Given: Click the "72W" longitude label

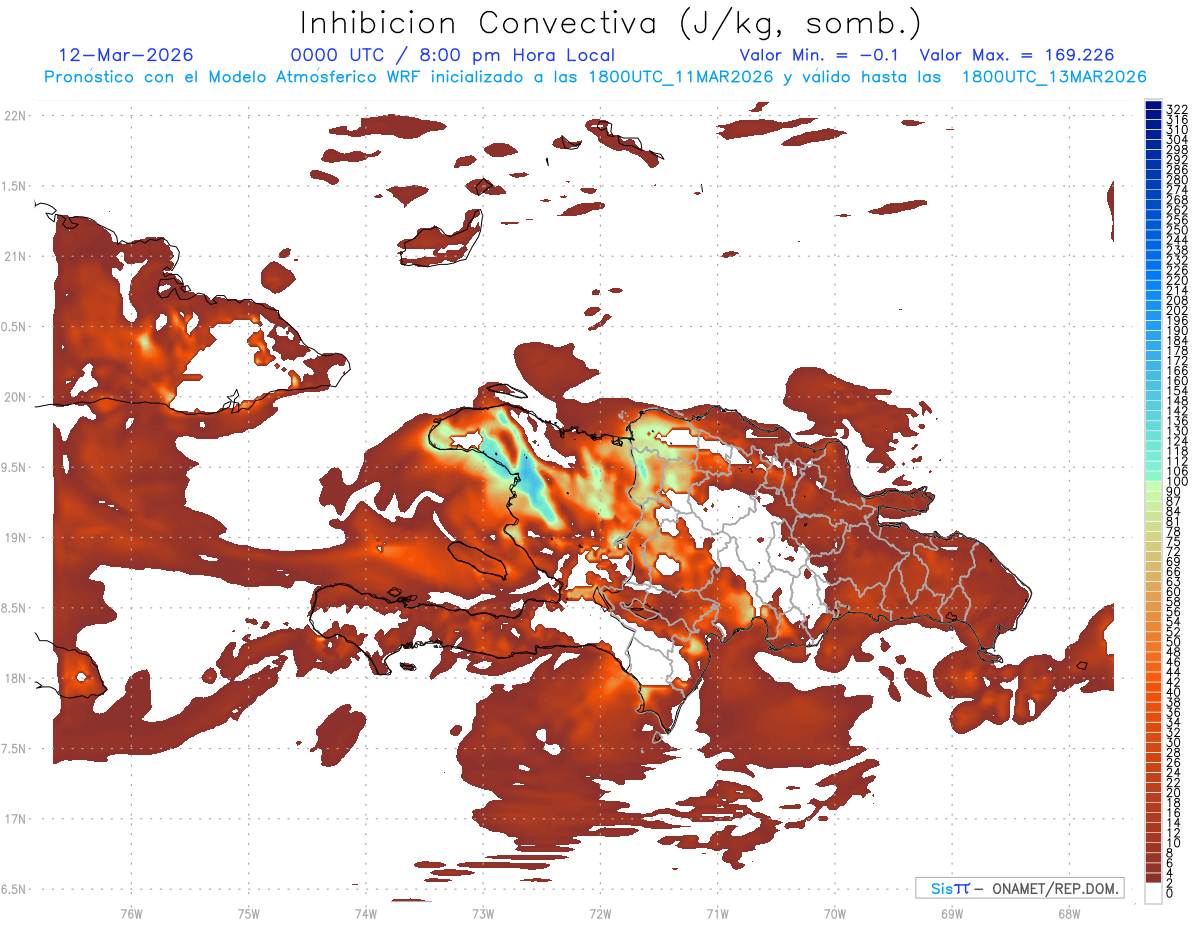Looking at the screenshot, I should pyautogui.click(x=600, y=913).
